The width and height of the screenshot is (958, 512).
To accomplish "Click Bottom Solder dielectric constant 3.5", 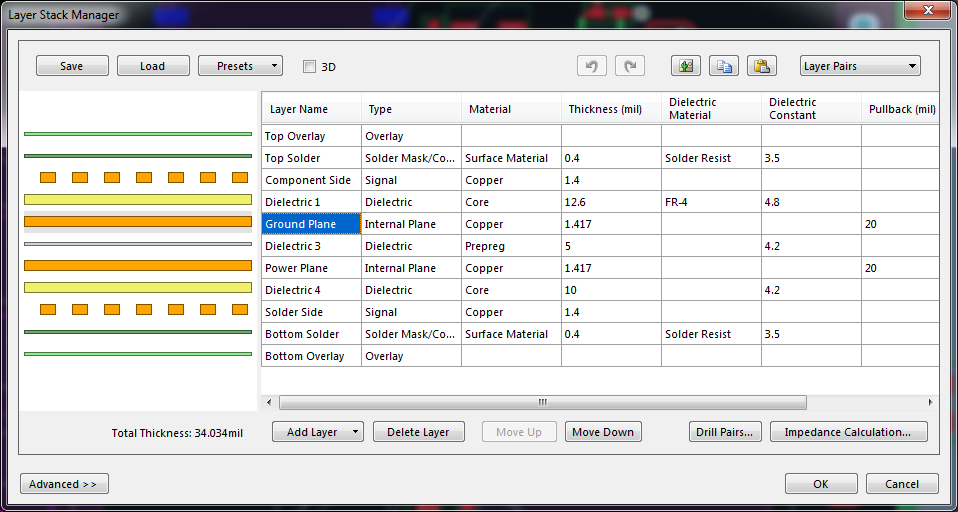I will pyautogui.click(x=811, y=334).
